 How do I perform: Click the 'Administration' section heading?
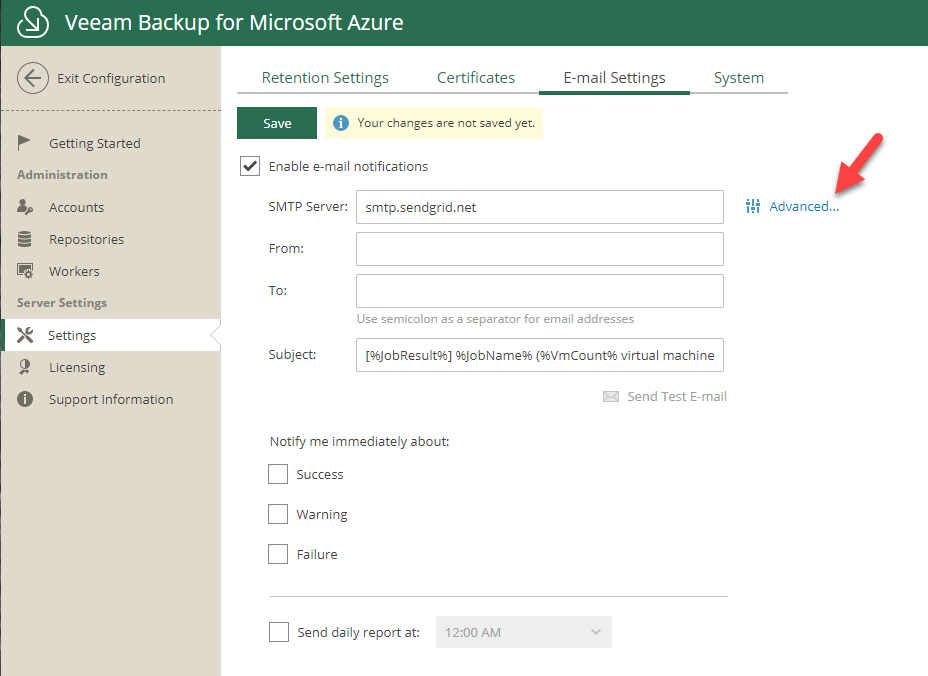tap(62, 175)
